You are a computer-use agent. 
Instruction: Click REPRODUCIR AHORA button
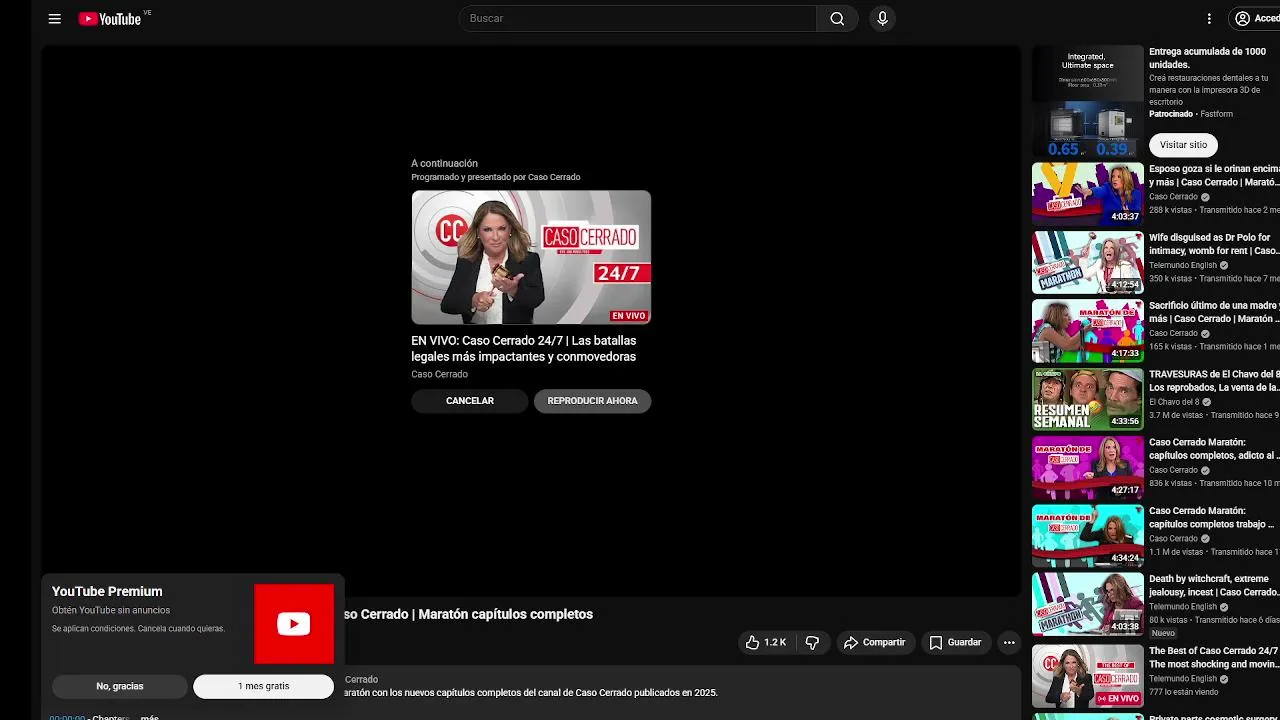pos(592,401)
